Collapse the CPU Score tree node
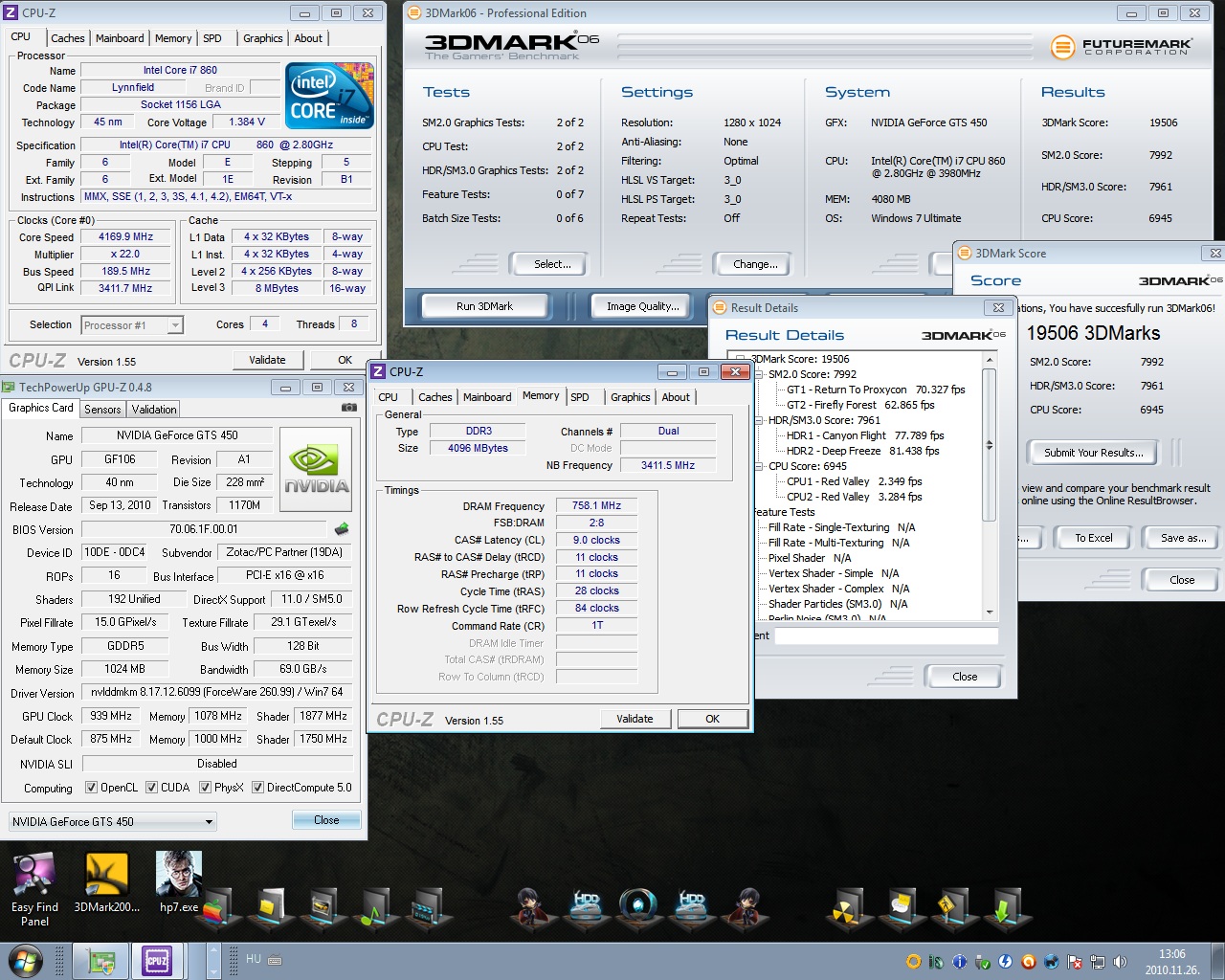Image resolution: width=1225 pixels, height=980 pixels. [x=760, y=466]
